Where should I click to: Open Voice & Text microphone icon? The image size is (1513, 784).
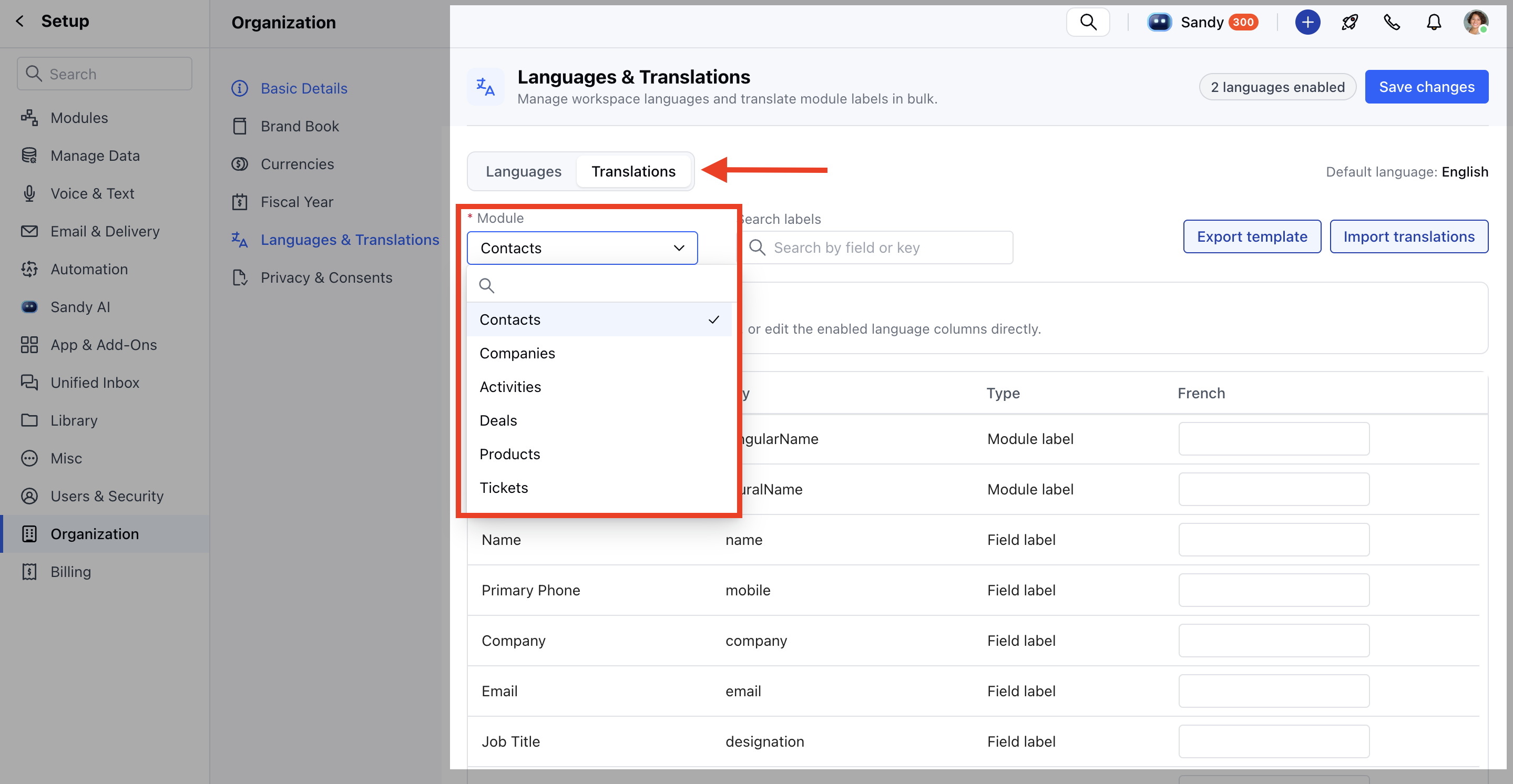coord(29,193)
